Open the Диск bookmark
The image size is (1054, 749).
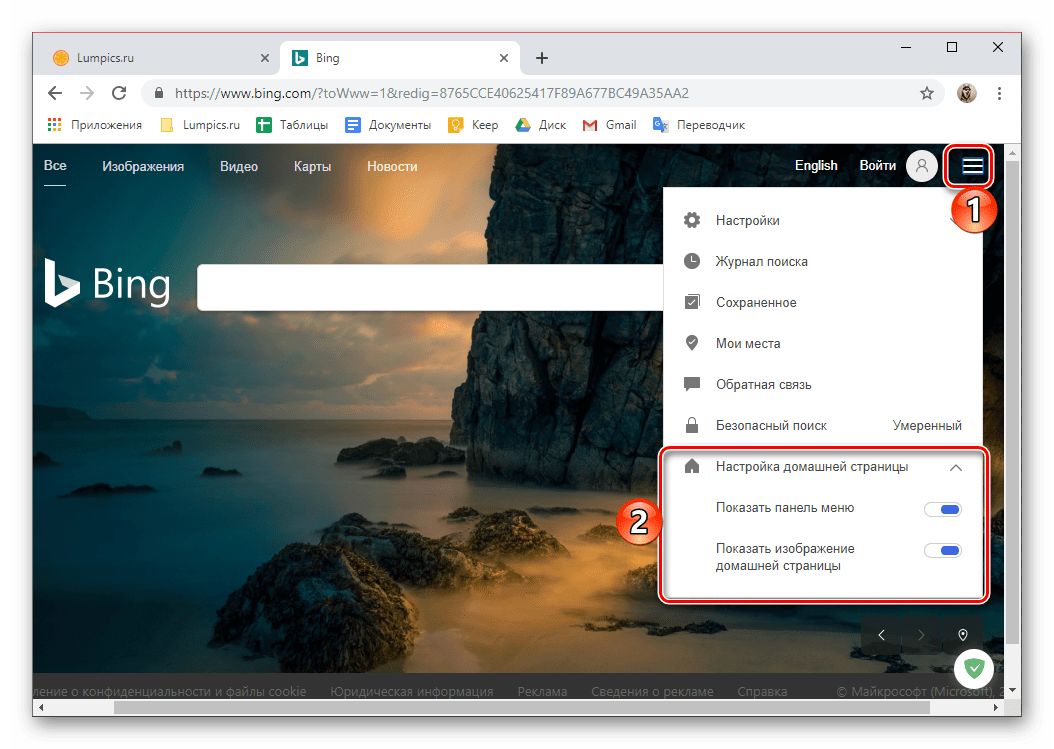540,125
